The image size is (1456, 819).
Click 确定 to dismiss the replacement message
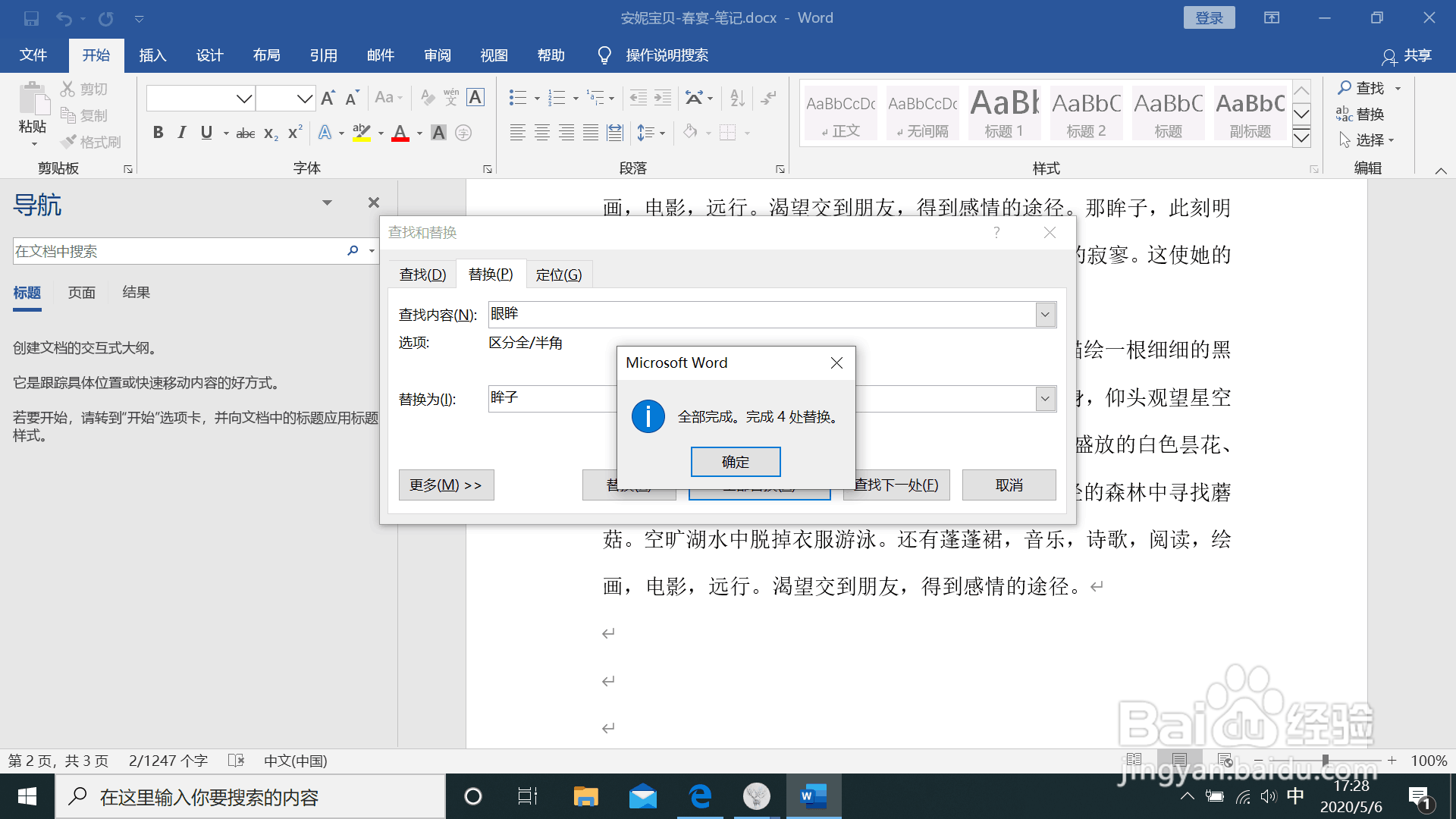click(735, 461)
